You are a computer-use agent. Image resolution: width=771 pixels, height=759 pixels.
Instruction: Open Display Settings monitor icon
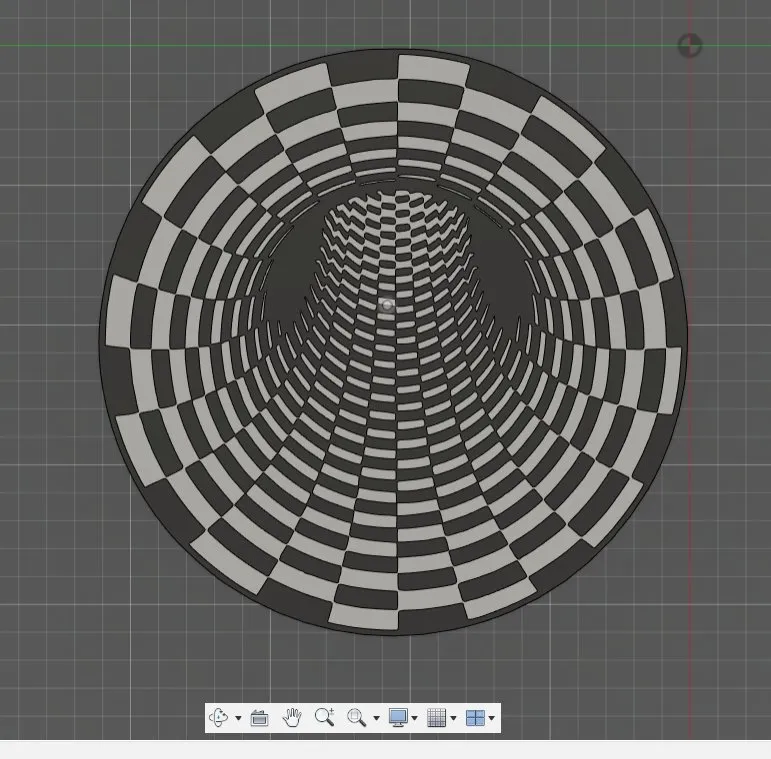pos(398,718)
